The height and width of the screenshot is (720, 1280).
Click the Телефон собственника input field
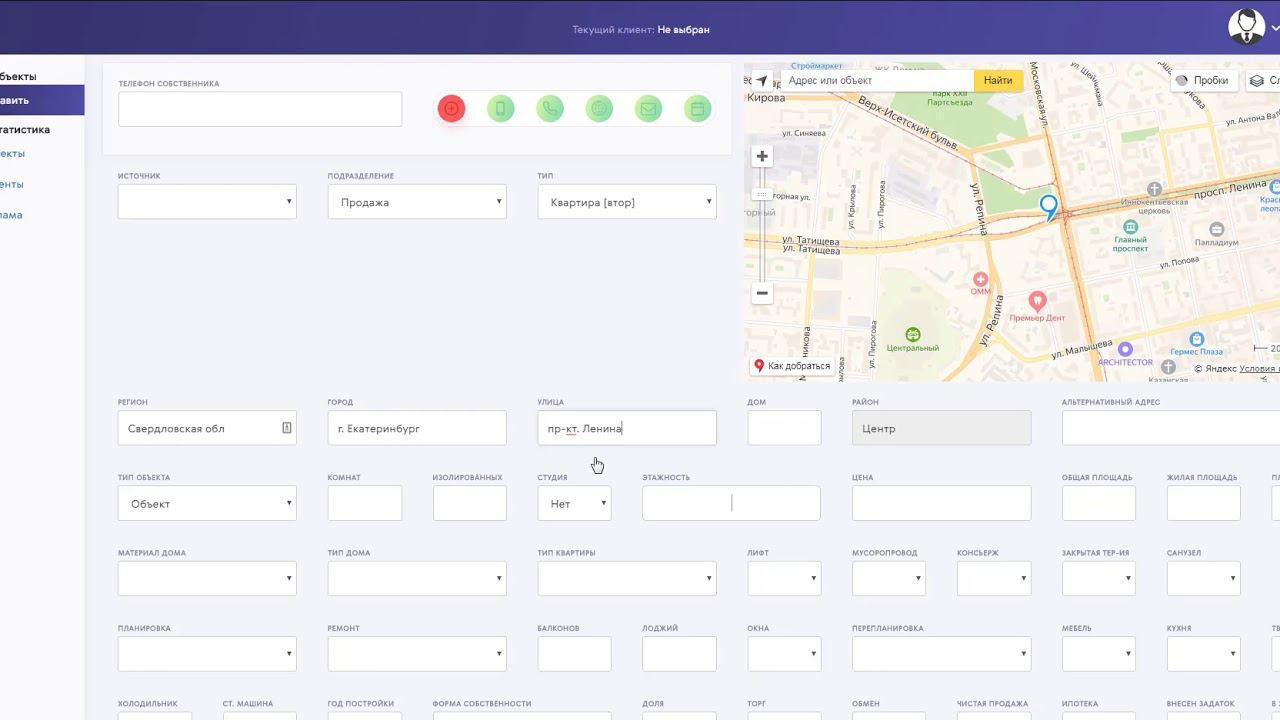260,109
